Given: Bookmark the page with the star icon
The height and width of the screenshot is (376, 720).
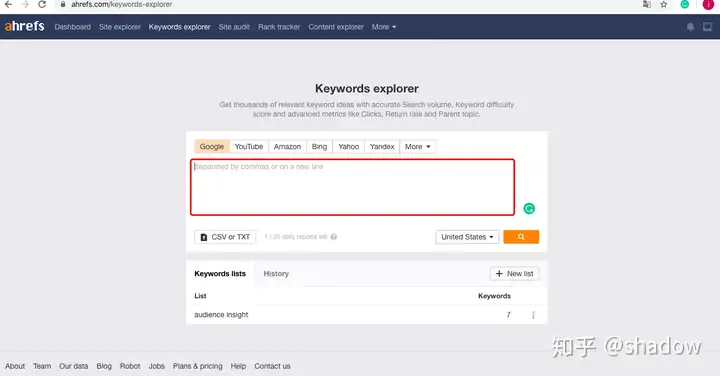Looking at the screenshot, I should pos(664,4).
